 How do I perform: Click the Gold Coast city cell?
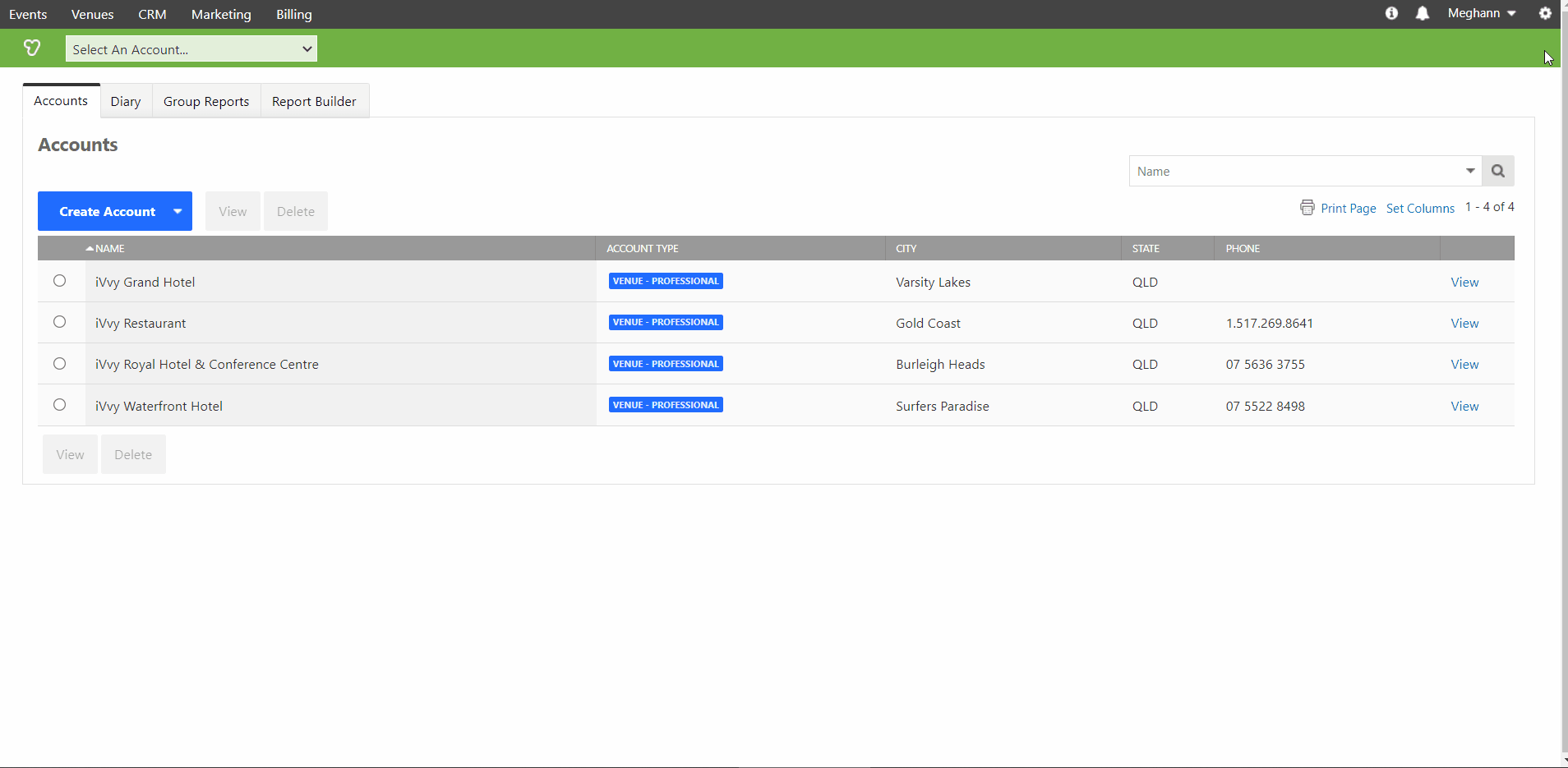click(928, 323)
